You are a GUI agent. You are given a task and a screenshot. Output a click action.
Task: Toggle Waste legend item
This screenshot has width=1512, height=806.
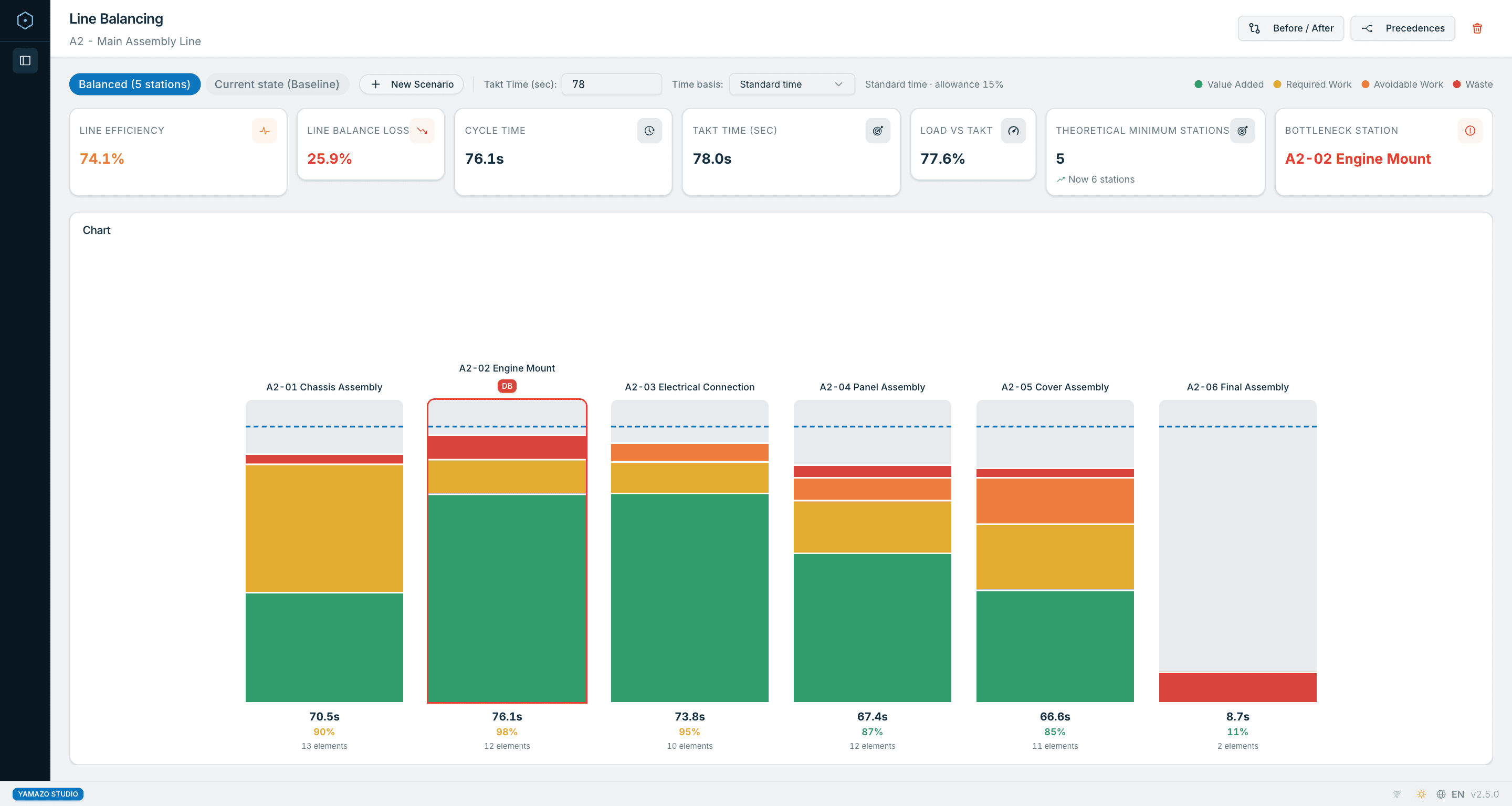point(1472,84)
